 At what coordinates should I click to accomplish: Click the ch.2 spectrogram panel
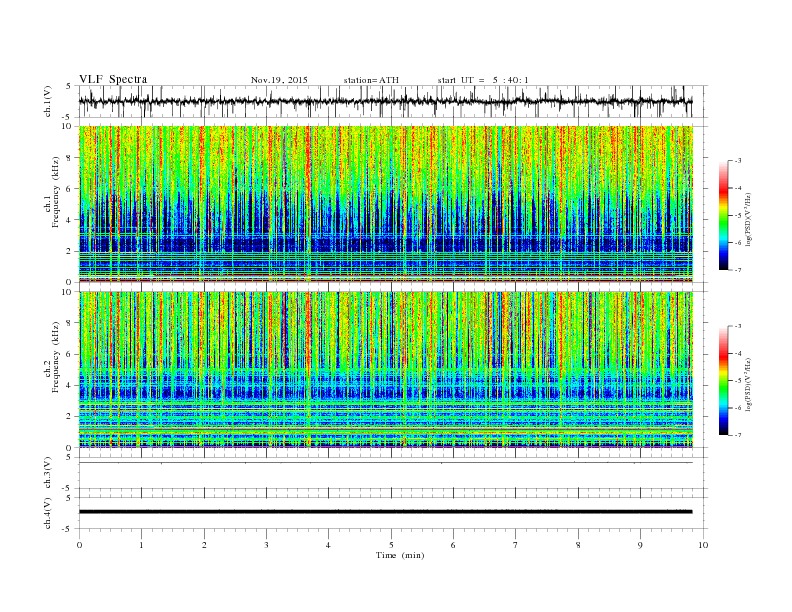pyautogui.click(x=386, y=370)
